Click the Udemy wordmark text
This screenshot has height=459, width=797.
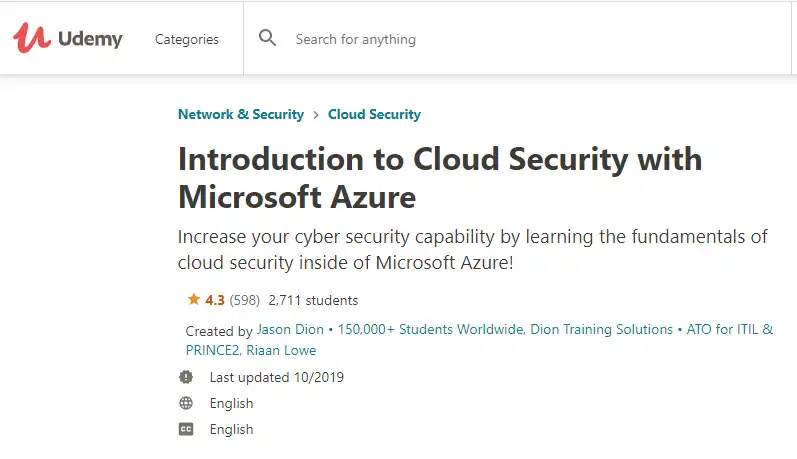coord(90,39)
